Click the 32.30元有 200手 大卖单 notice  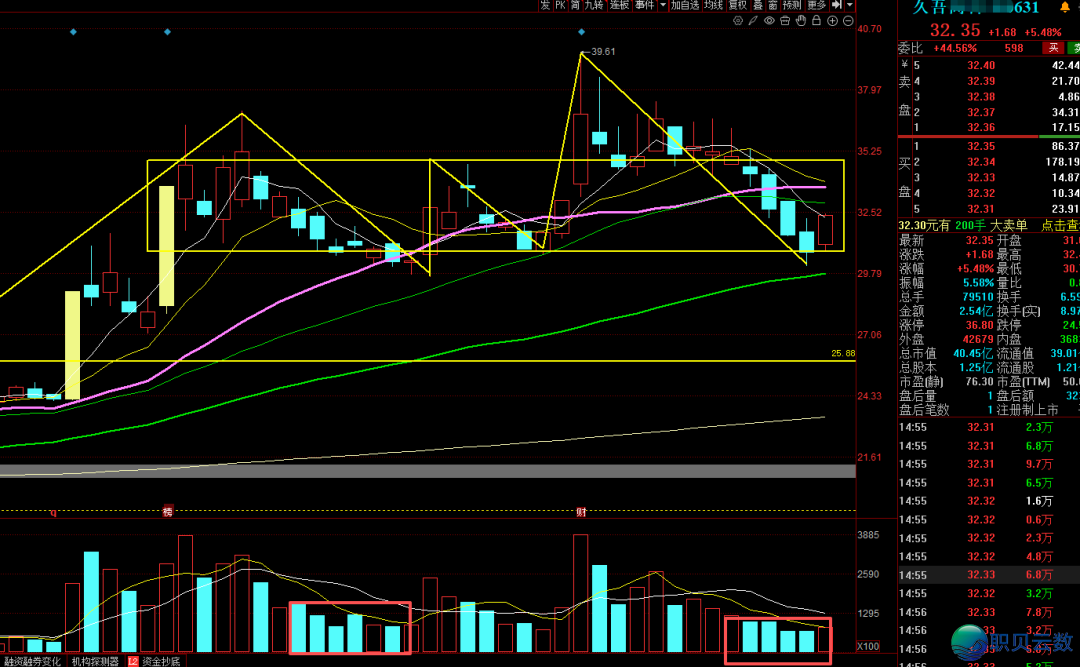(963, 225)
